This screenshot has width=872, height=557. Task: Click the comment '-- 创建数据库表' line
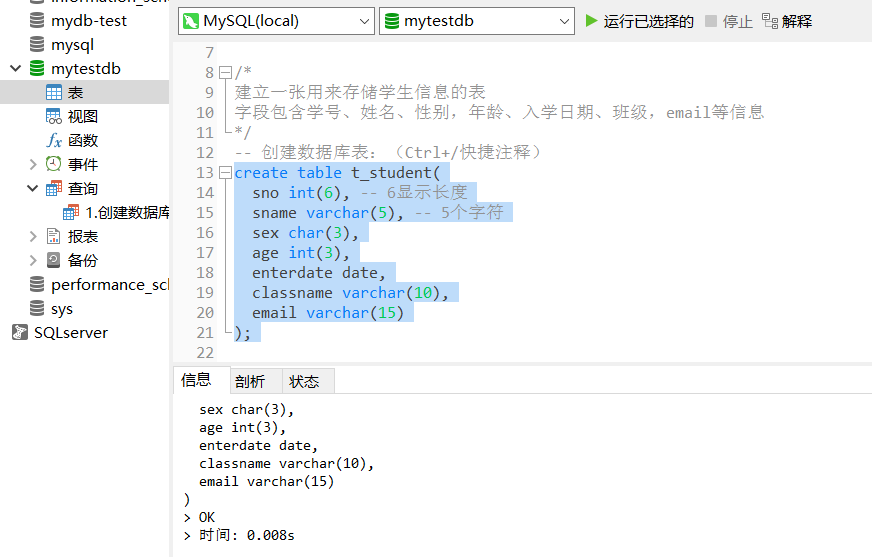pos(387,152)
